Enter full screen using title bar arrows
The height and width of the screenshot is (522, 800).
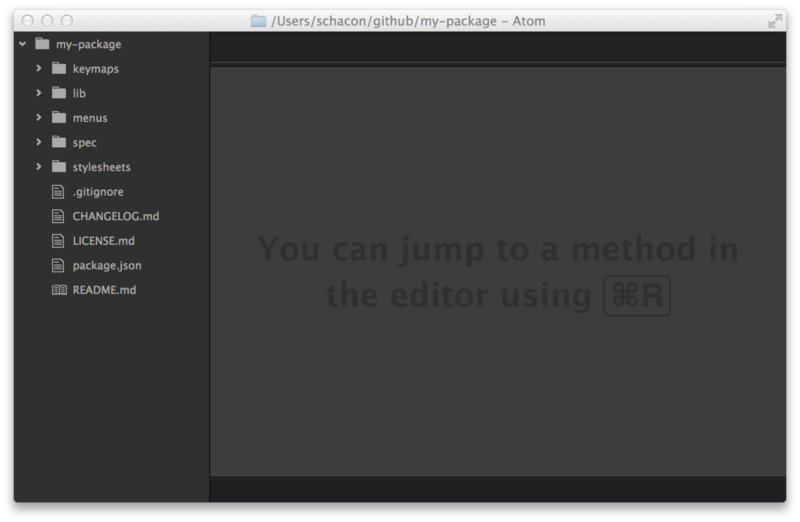[x=774, y=21]
